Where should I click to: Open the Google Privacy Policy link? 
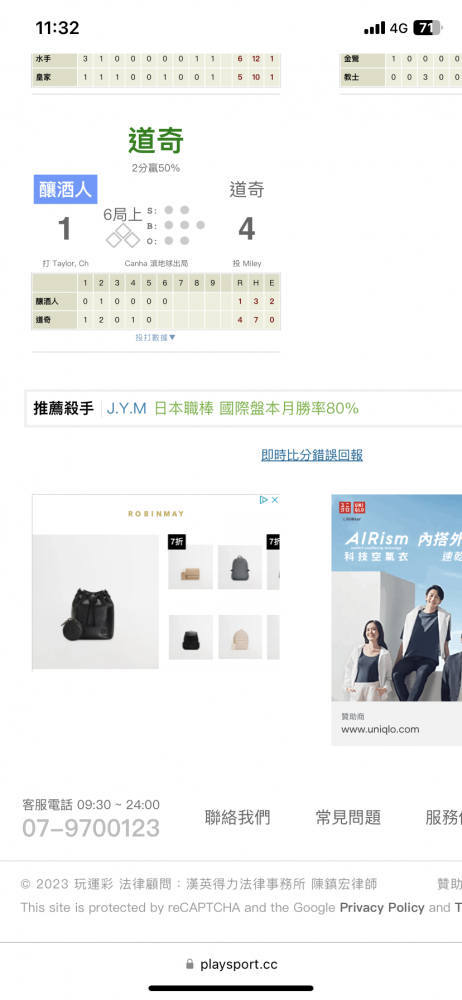pos(382,907)
